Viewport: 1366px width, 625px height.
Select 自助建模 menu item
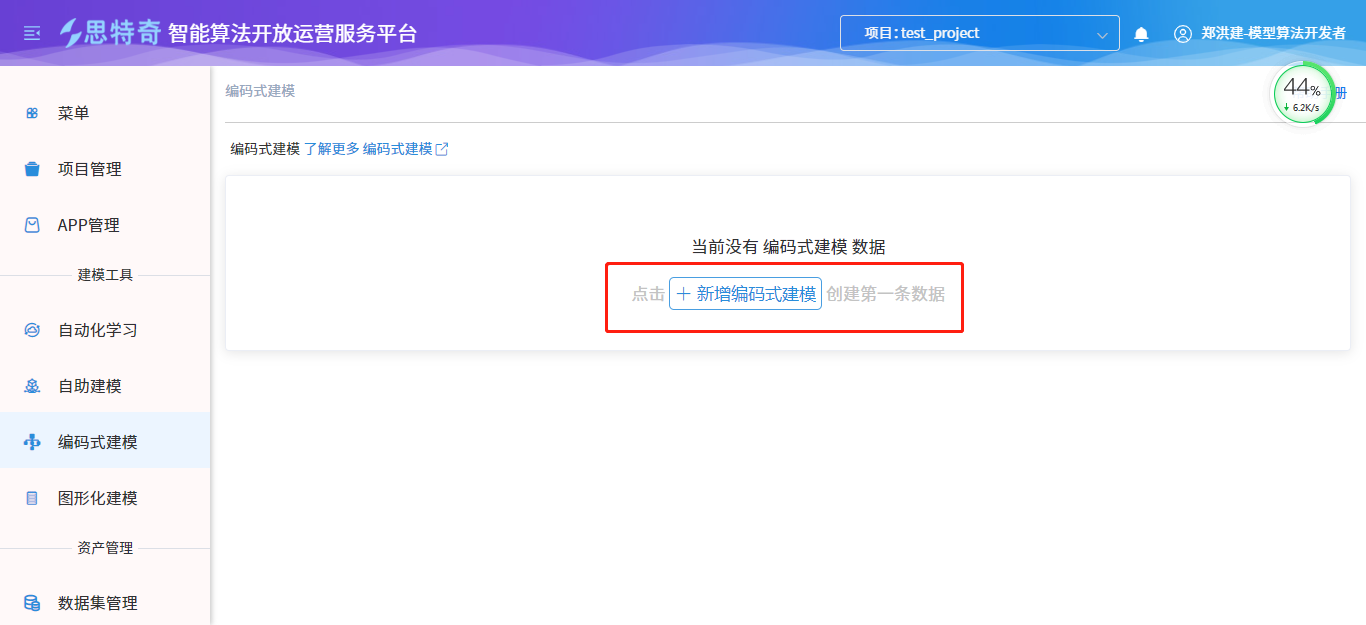[x=105, y=386]
